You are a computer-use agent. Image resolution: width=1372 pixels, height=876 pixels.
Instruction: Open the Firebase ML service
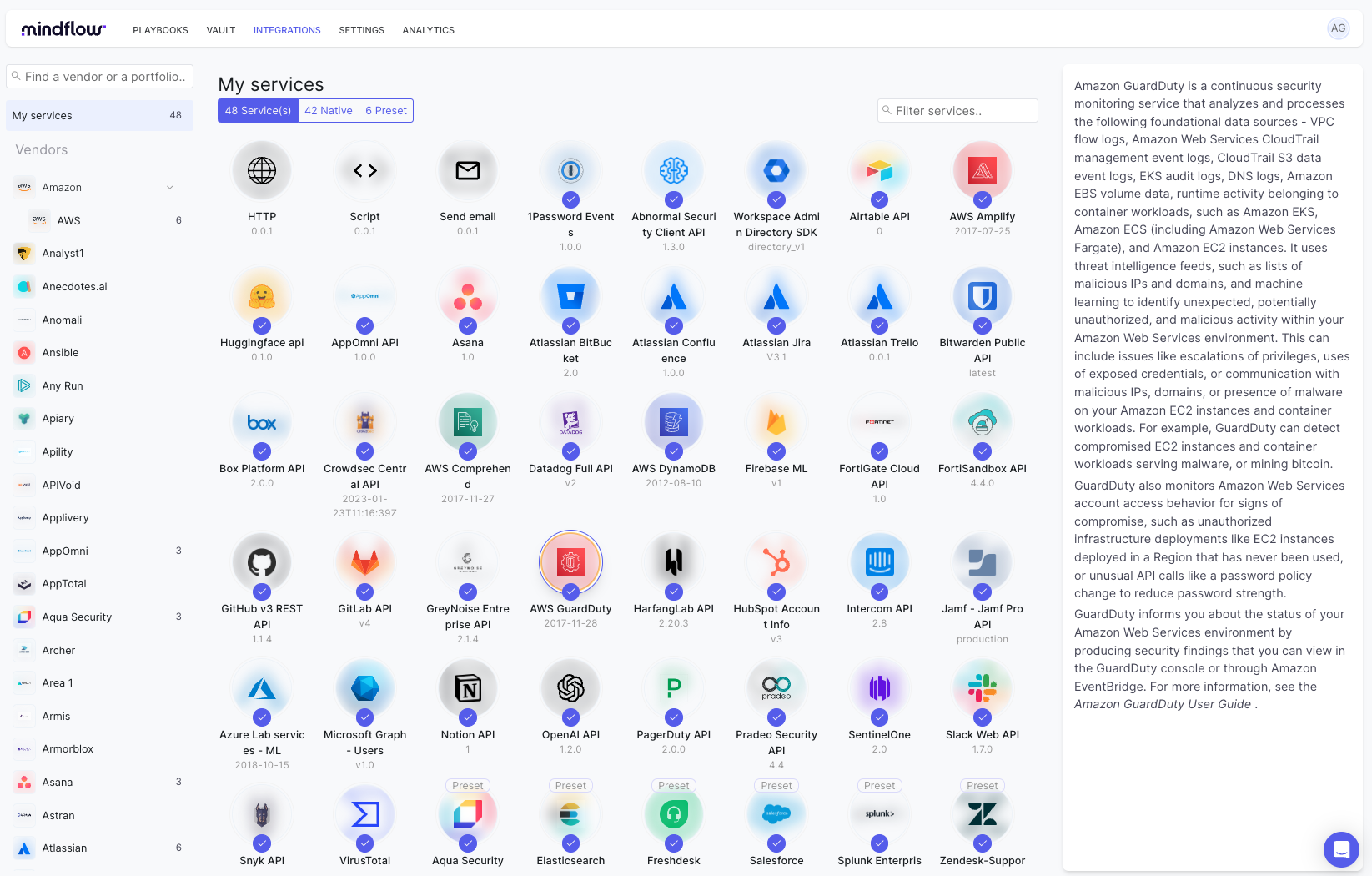coord(776,422)
